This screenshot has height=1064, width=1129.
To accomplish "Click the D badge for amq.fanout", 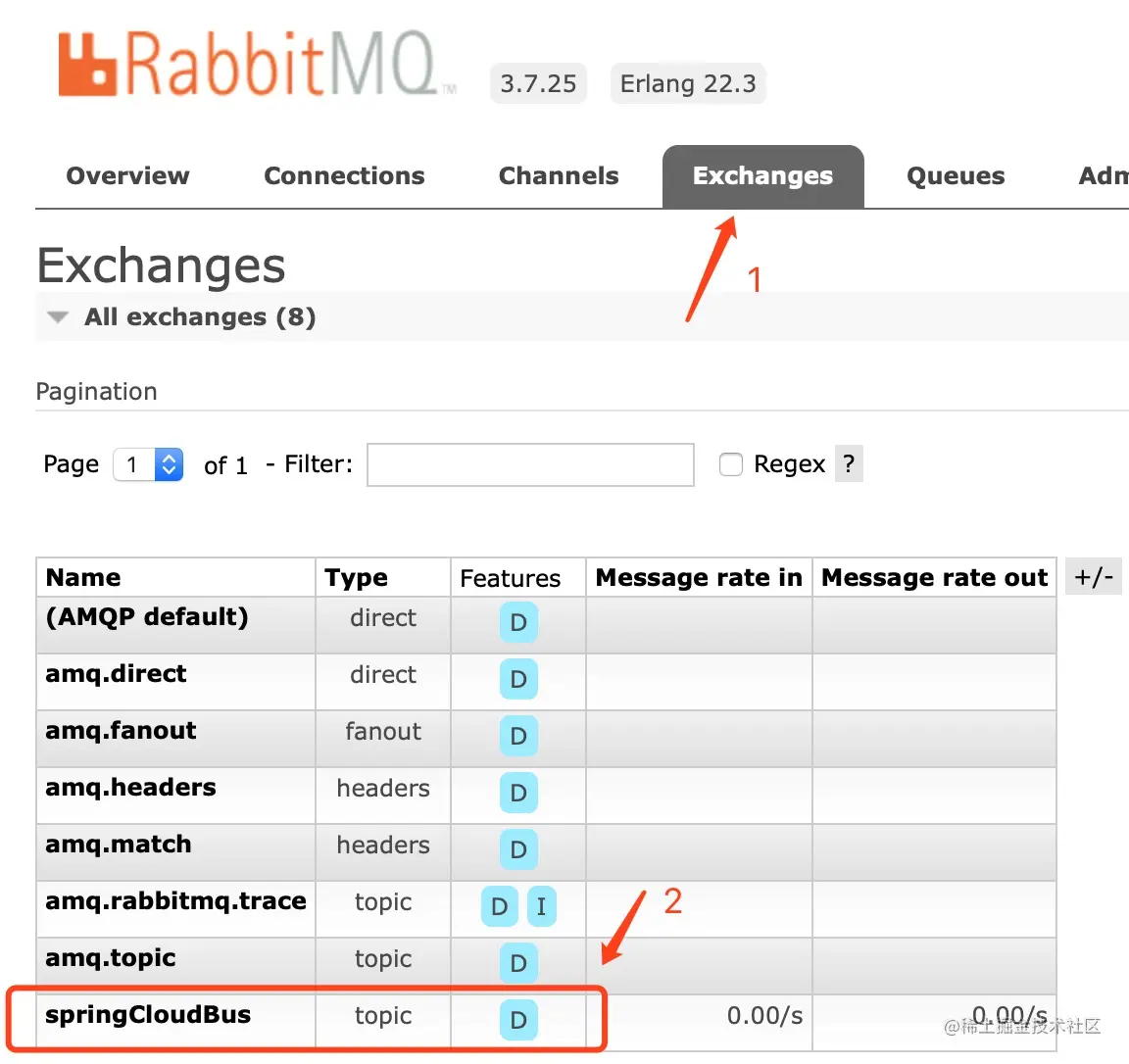I will coord(518,736).
